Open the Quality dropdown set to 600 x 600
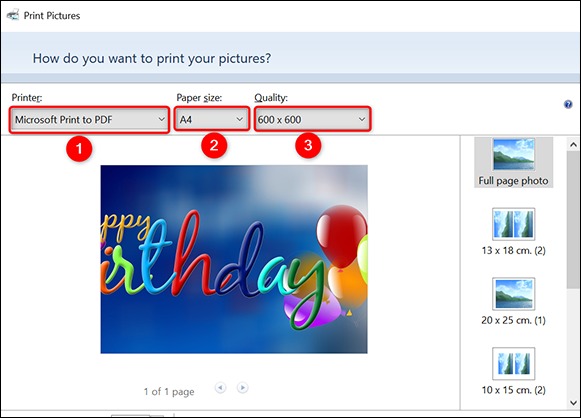Viewport: 581px width, 418px height. tap(312, 119)
